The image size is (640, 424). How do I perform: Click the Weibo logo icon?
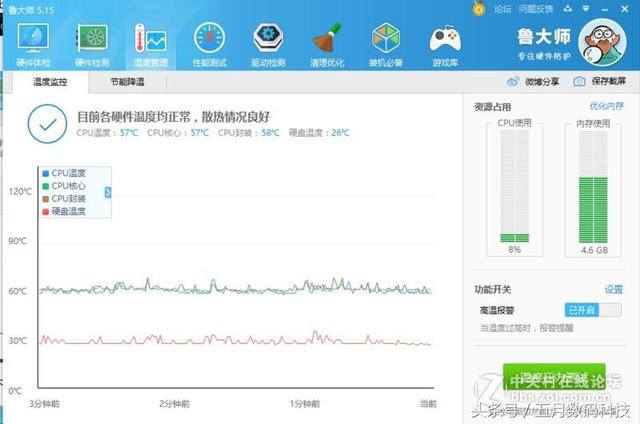(513, 82)
